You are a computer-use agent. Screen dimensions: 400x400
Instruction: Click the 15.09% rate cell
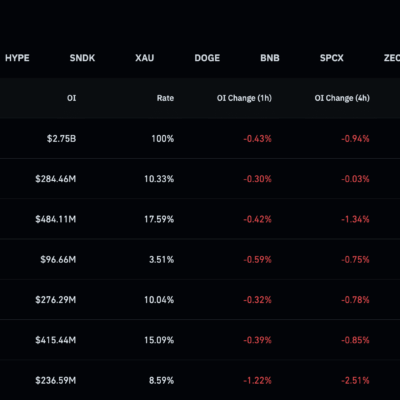[159, 340]
